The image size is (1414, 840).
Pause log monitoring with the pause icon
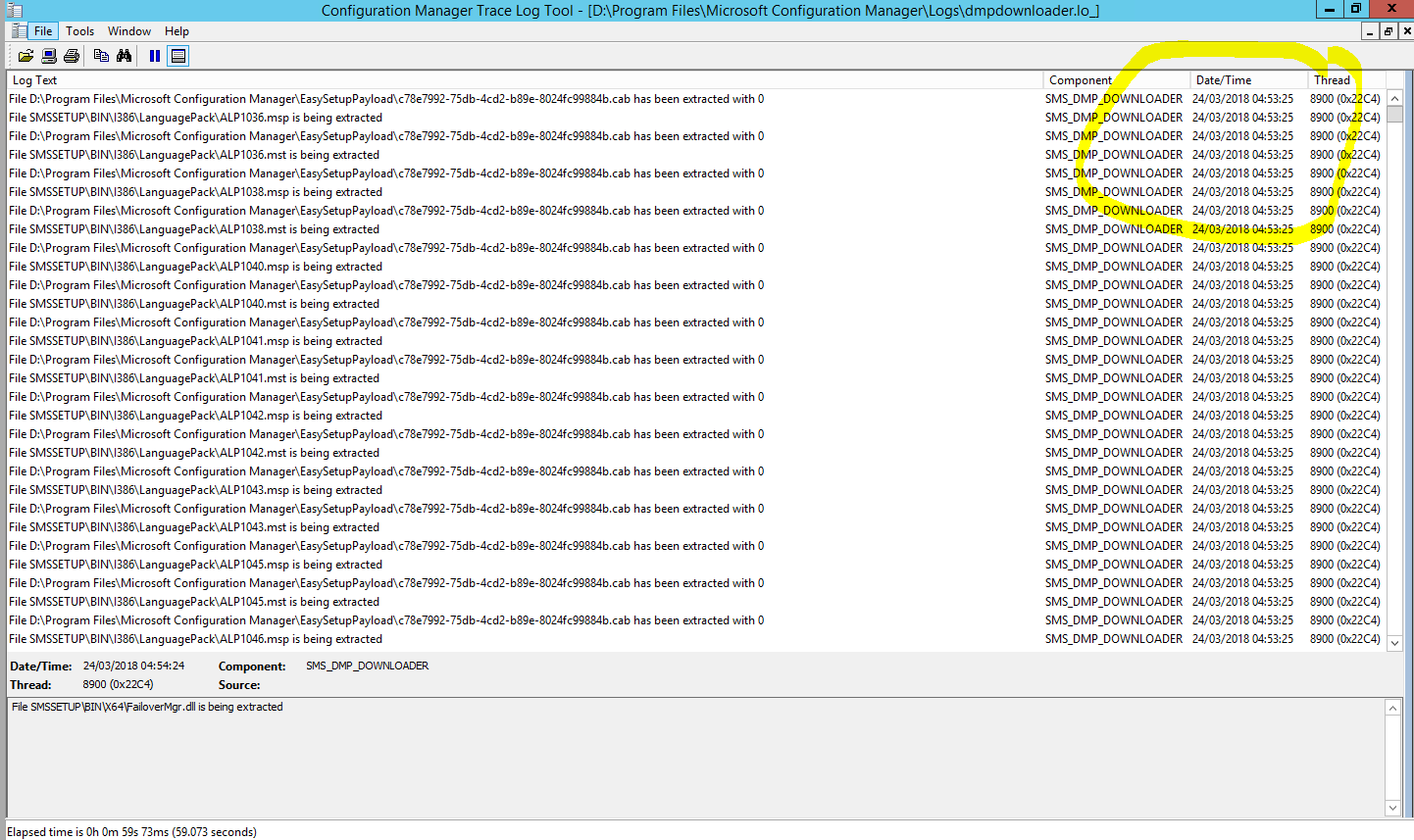154,56
